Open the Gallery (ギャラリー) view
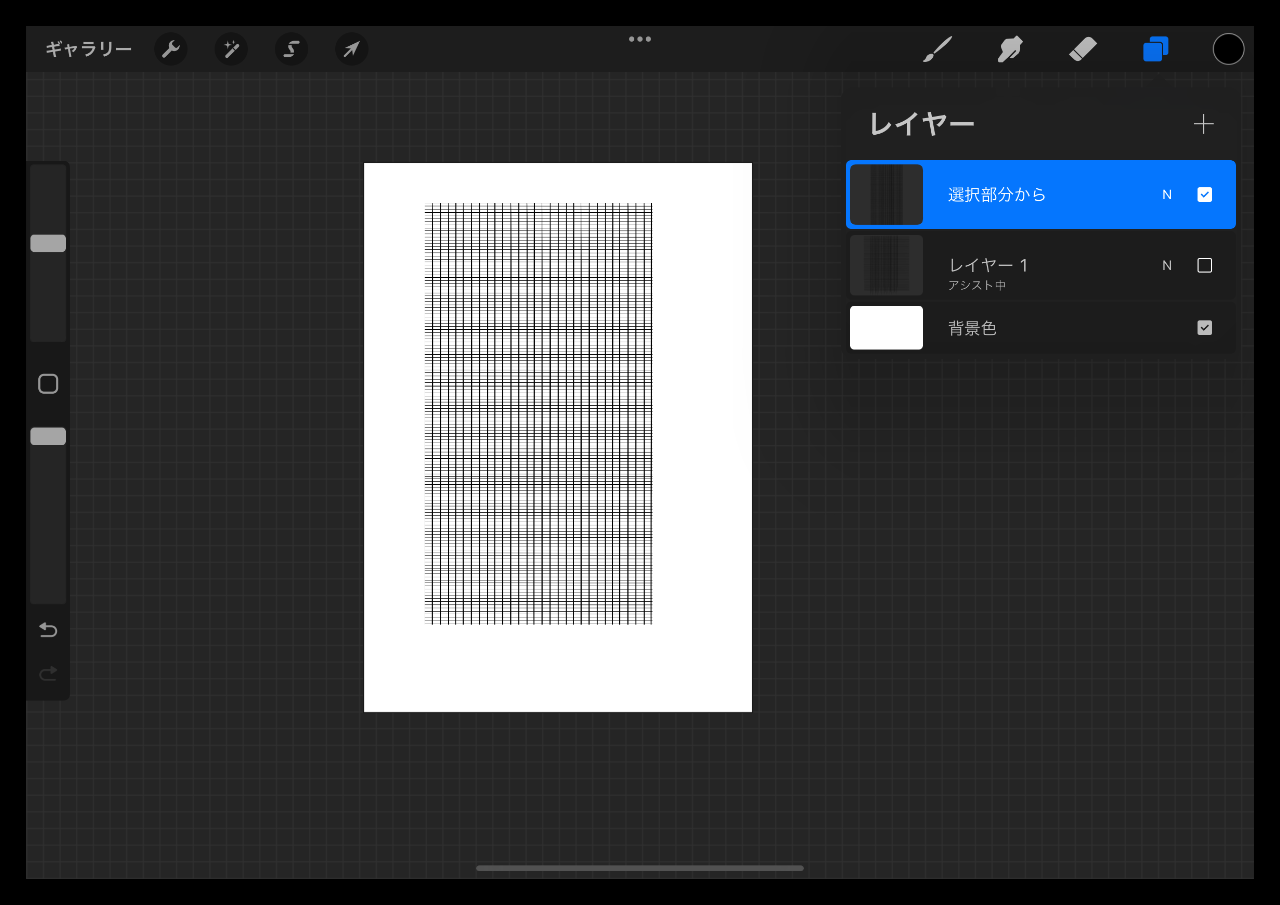Screen dimensions: 1280x905 pyautogui.click(x=88, y=49)
